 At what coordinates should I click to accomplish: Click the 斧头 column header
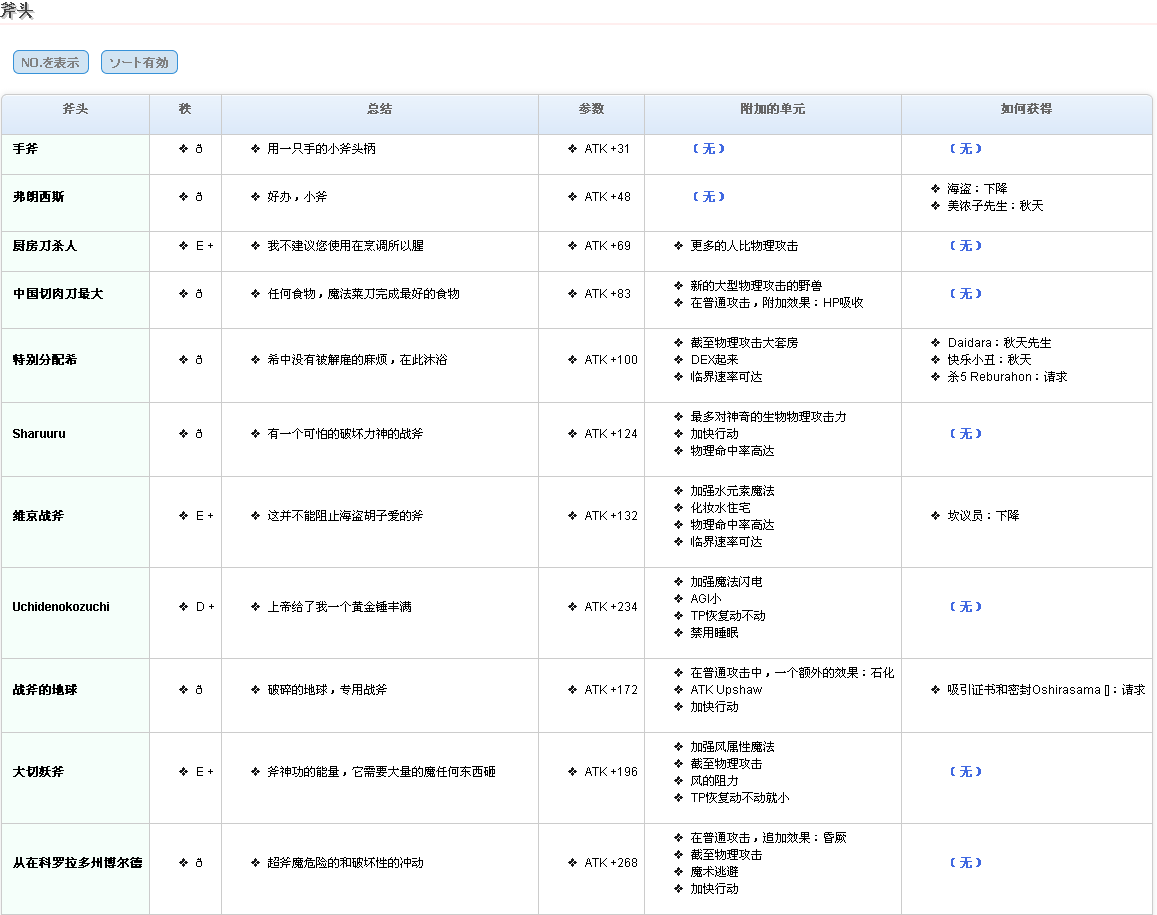point(75,109)
